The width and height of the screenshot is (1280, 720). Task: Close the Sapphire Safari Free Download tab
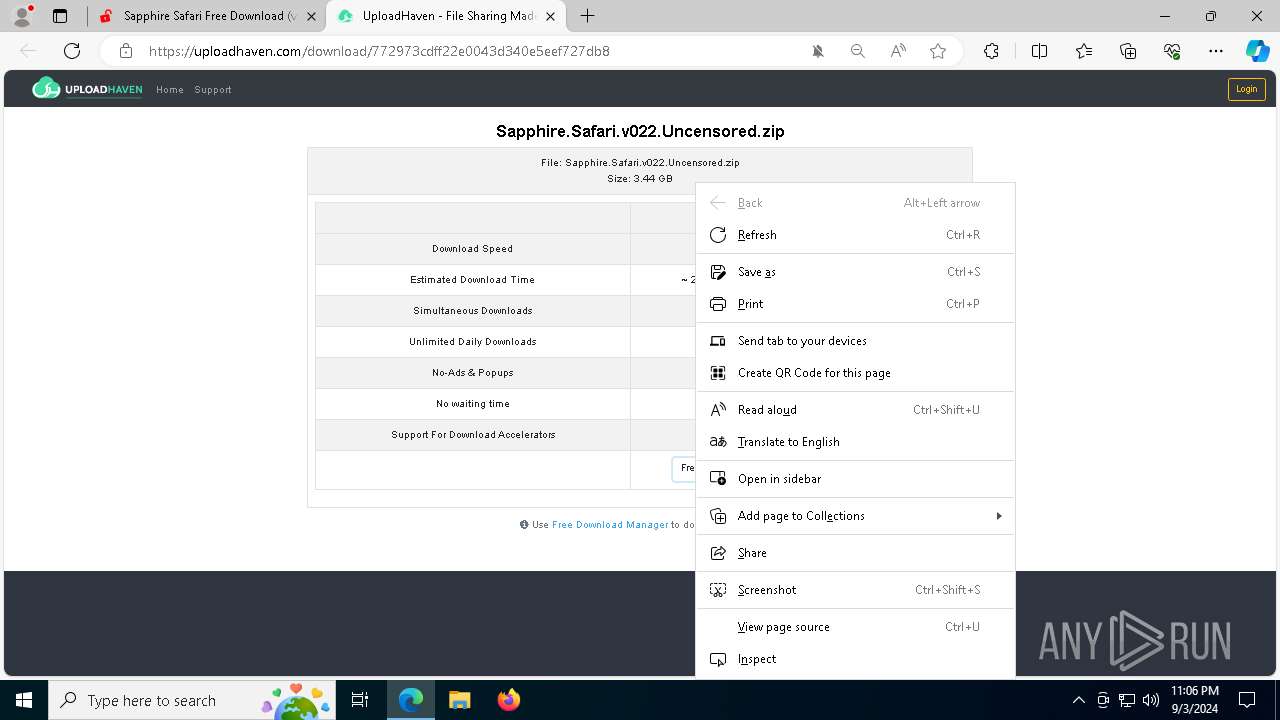click(312, 16)
